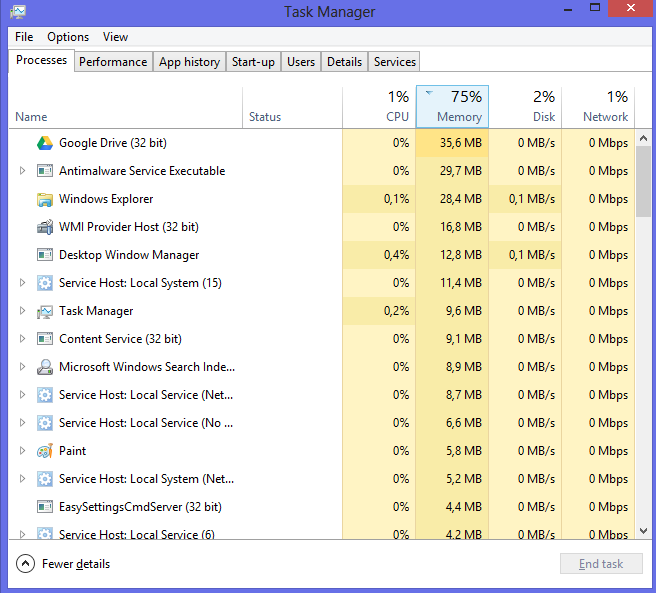Expand Microsoft Windows Search Indexer row
The width and height of the screenshot is (656, 593).
click(23, 367)
